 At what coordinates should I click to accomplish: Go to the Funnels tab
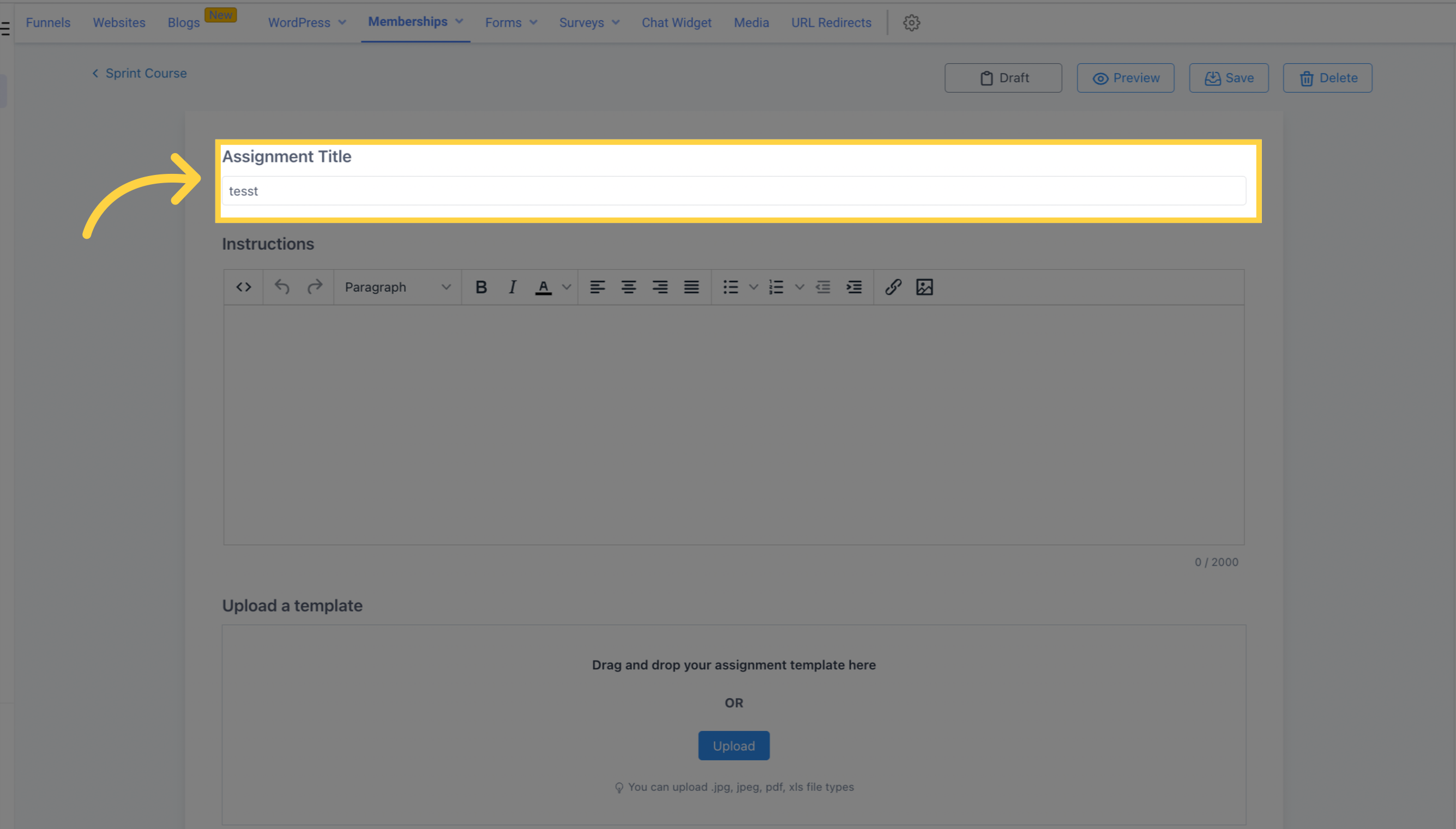coord(48,23)
